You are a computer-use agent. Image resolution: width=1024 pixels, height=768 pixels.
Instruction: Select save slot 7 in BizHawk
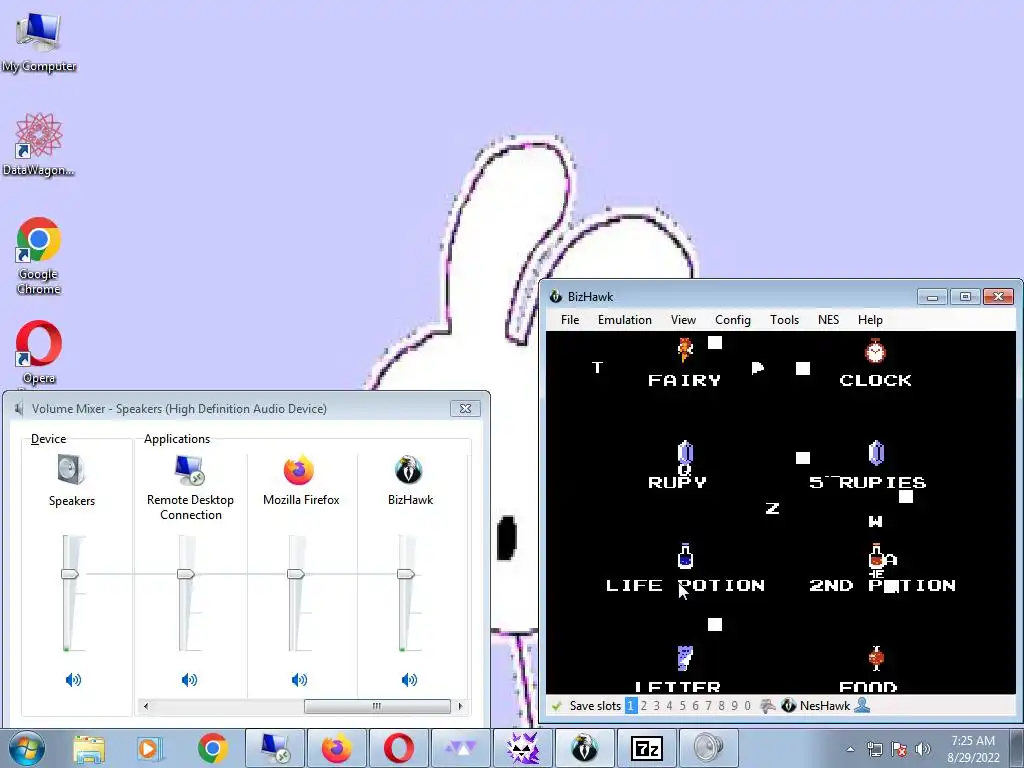click(708, 706)
